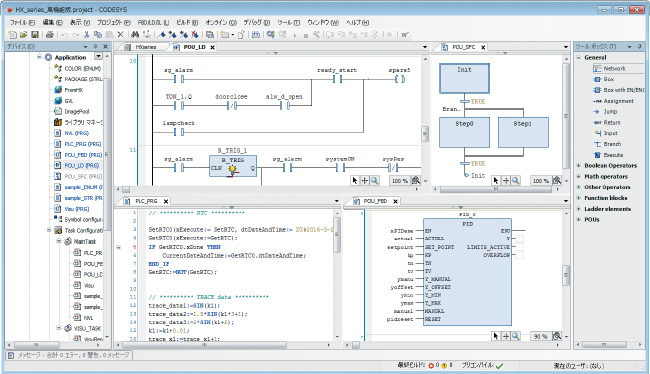650x374 pixels.
Task: Open the Library Manager tree item
Action: tap(78, 122)
